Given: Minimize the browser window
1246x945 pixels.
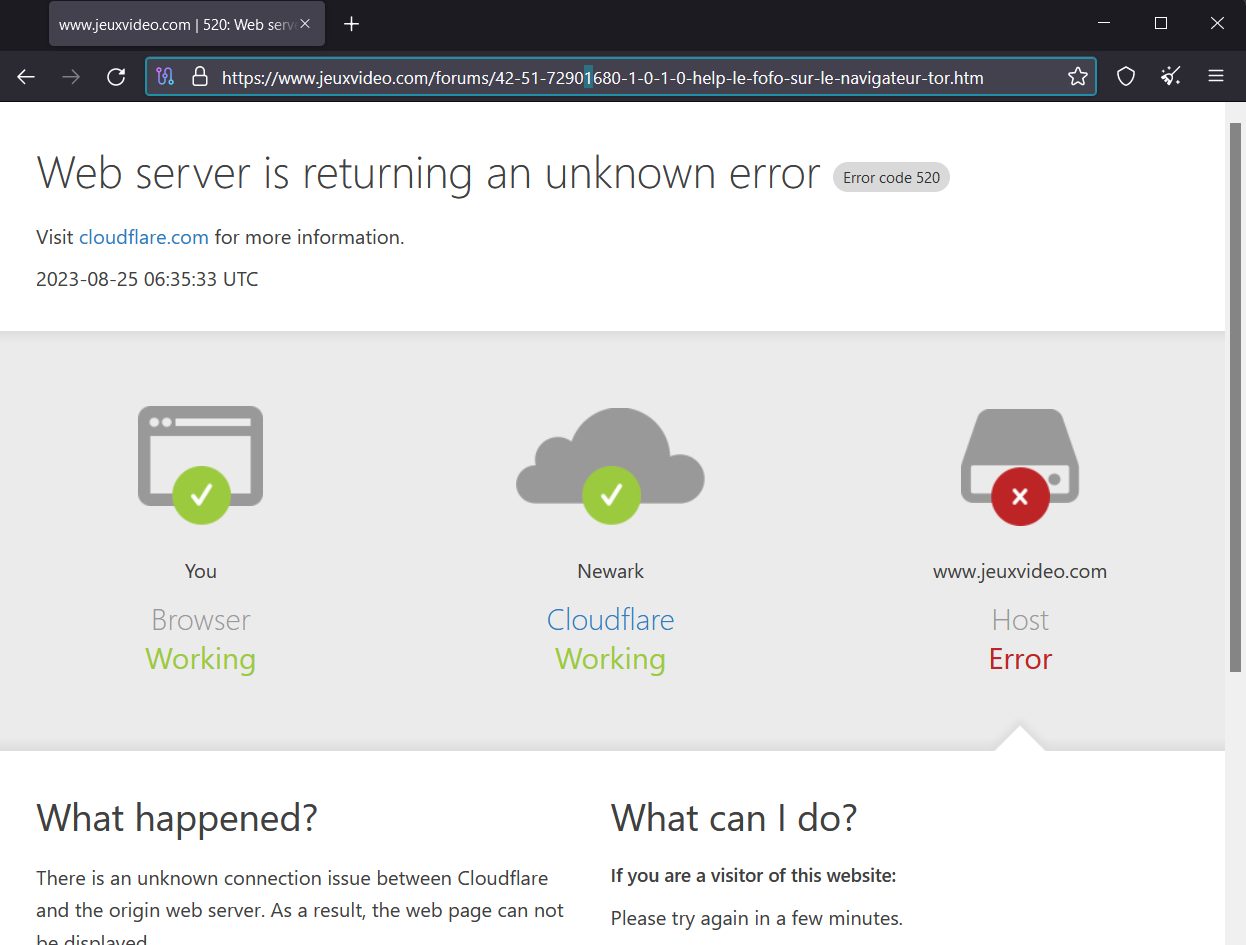Looking at the screenshot, I should pos(1105,24).
